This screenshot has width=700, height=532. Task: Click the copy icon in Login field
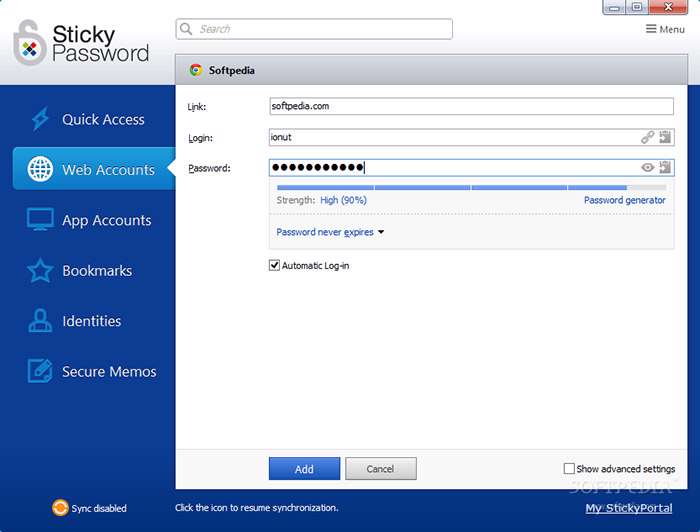tap(665, 138)
